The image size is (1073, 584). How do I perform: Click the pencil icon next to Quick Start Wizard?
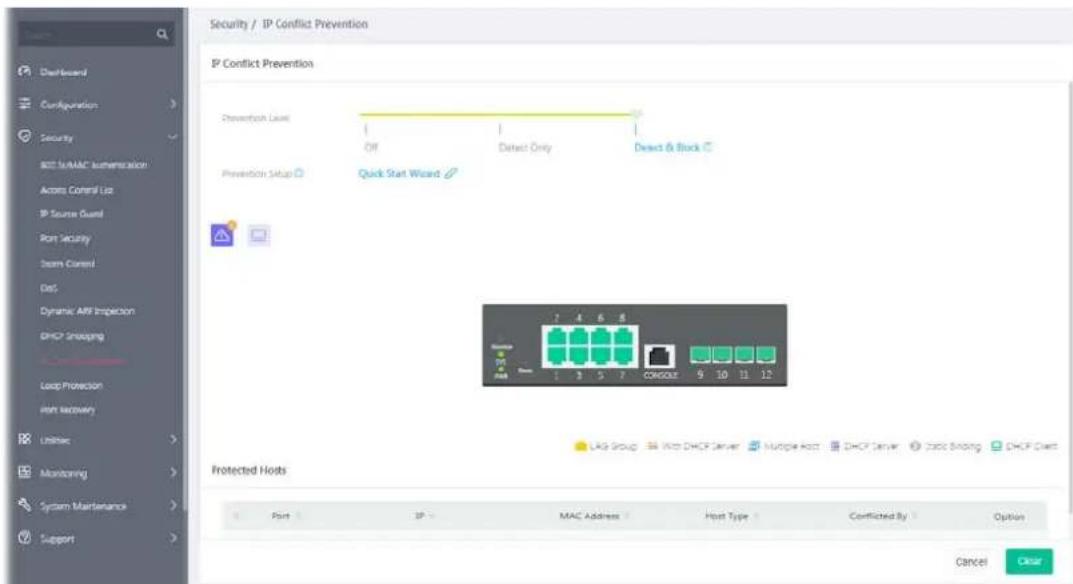coord(450,173)
